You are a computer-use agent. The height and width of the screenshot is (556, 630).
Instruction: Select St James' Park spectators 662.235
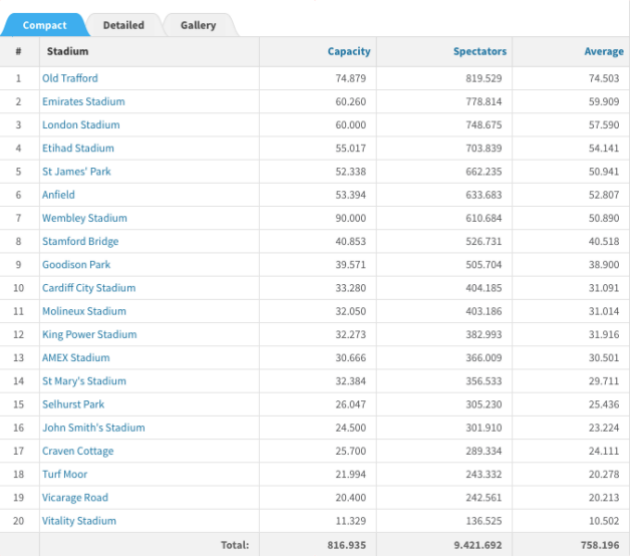[484, 172]
